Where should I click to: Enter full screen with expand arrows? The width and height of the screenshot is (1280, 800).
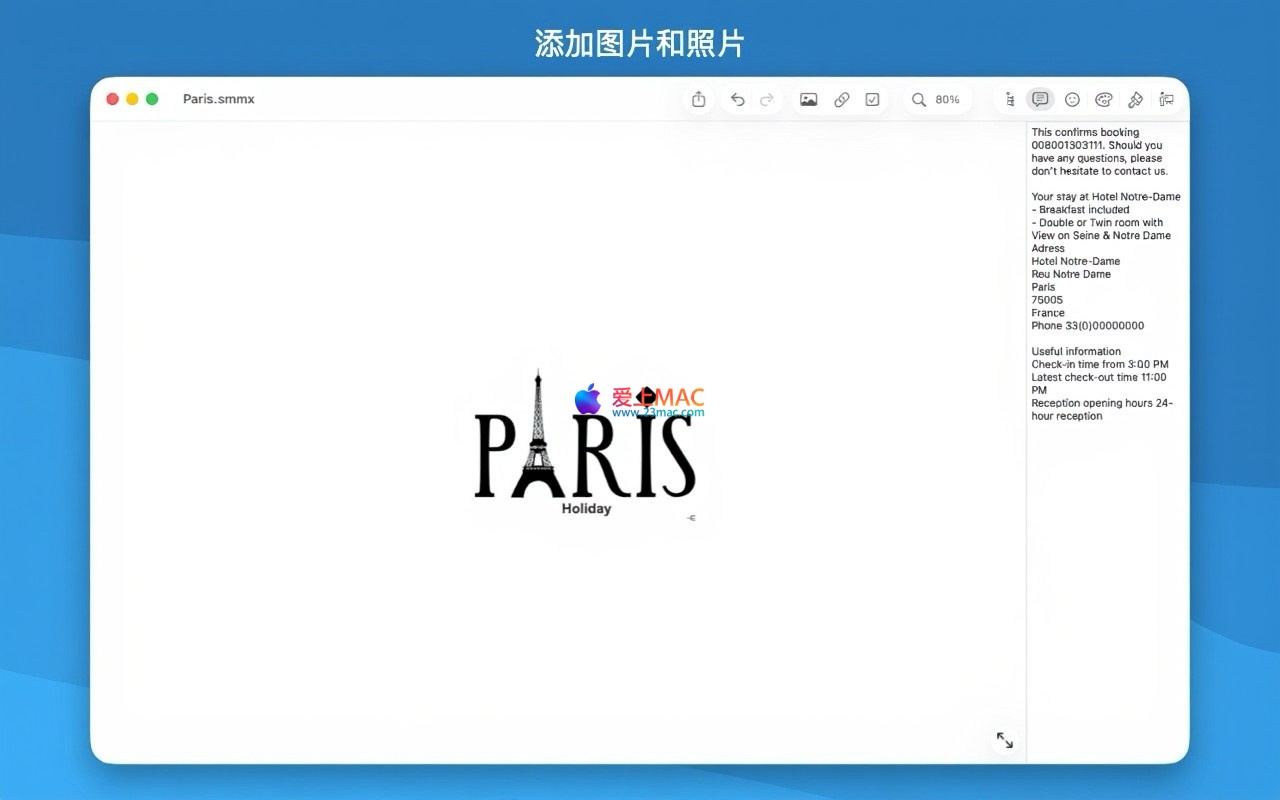1004,740
